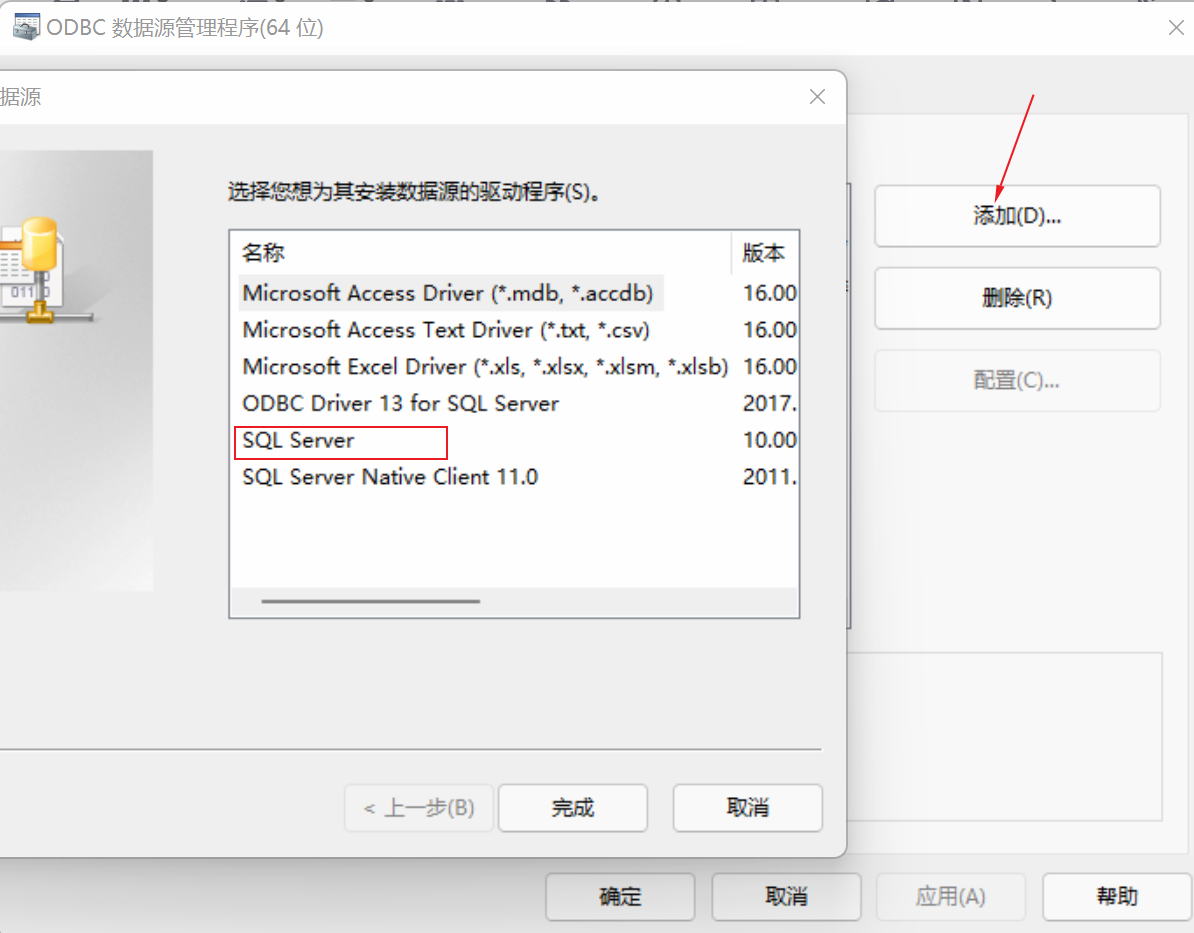Click the 应用(A) apply button
This screenshot has height=933, width=1194.
950,896
